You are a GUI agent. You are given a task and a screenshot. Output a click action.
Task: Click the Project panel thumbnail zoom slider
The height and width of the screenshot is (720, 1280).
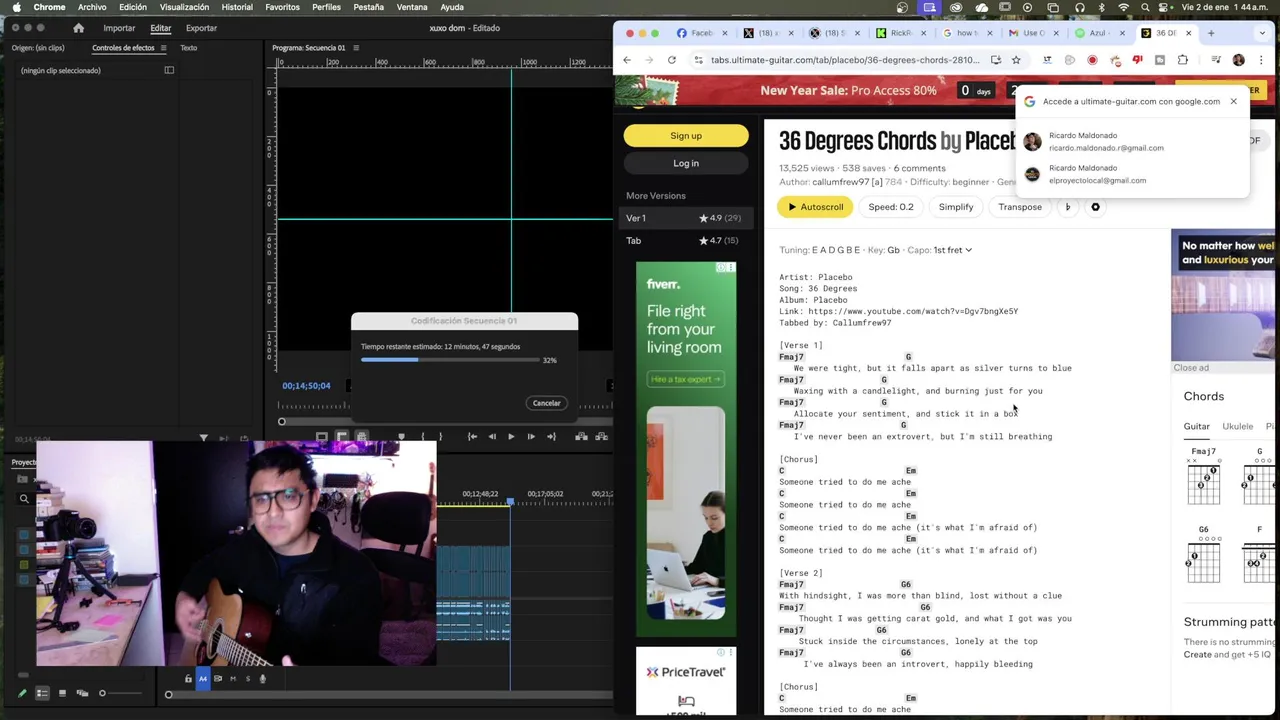click(102, 693)
